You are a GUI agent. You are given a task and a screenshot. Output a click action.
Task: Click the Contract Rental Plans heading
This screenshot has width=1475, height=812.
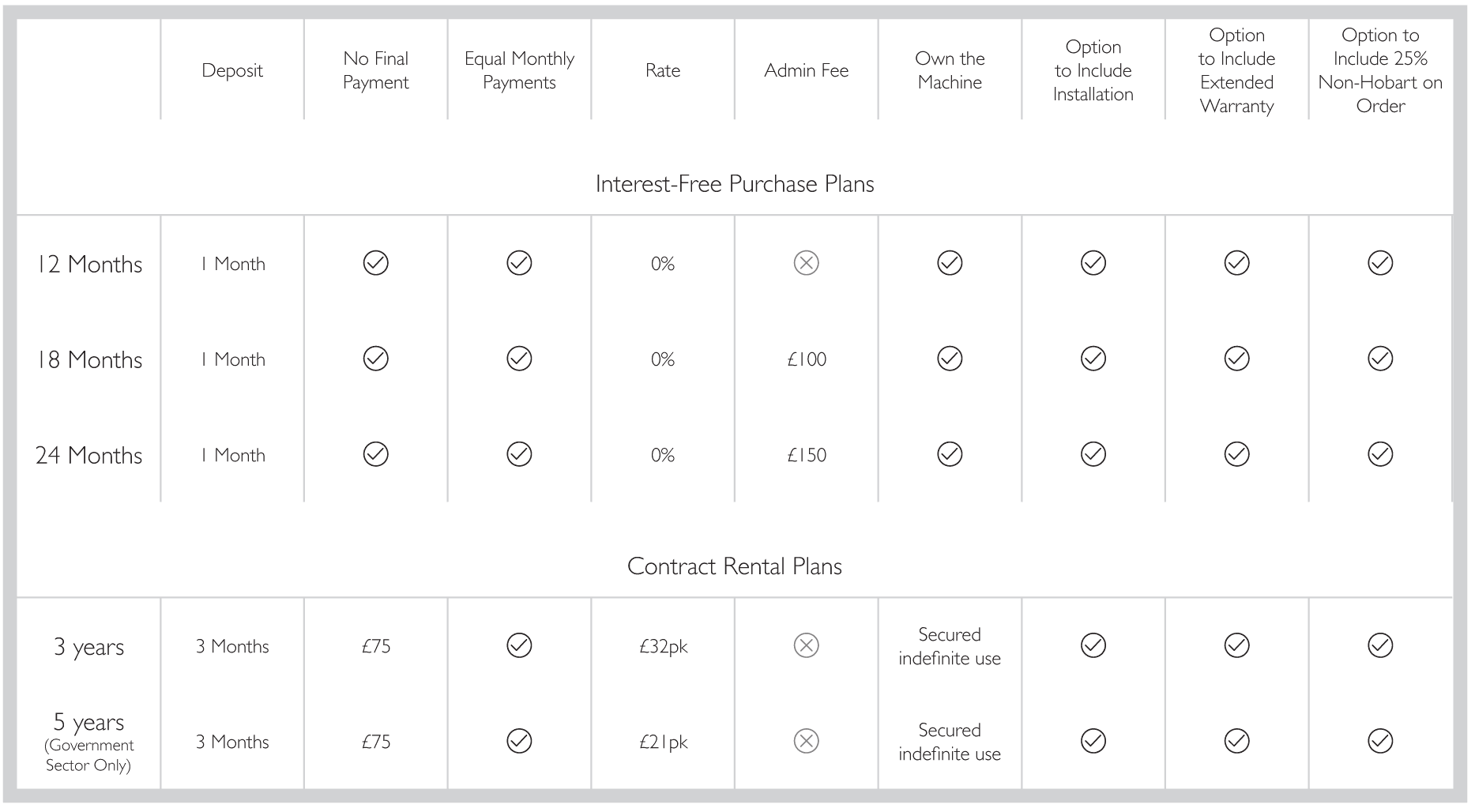coord(735,566)
